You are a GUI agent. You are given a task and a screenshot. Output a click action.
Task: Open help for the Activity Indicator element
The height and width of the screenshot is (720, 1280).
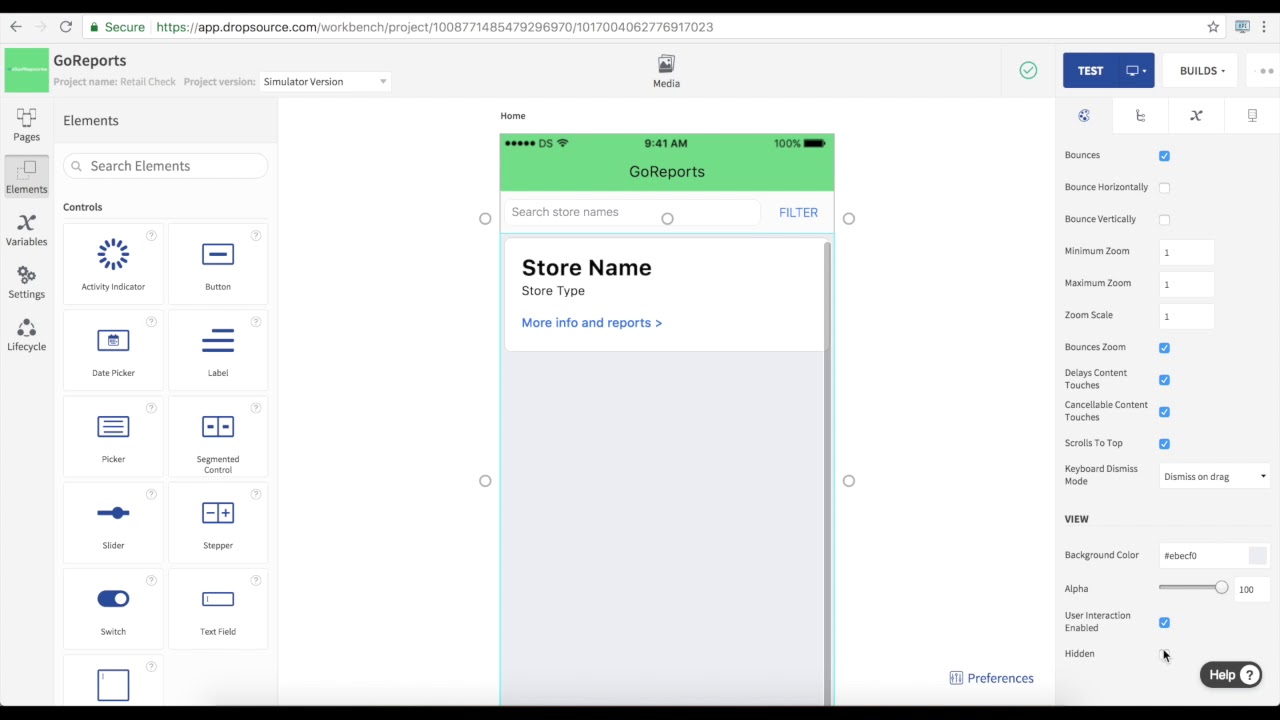151,236
